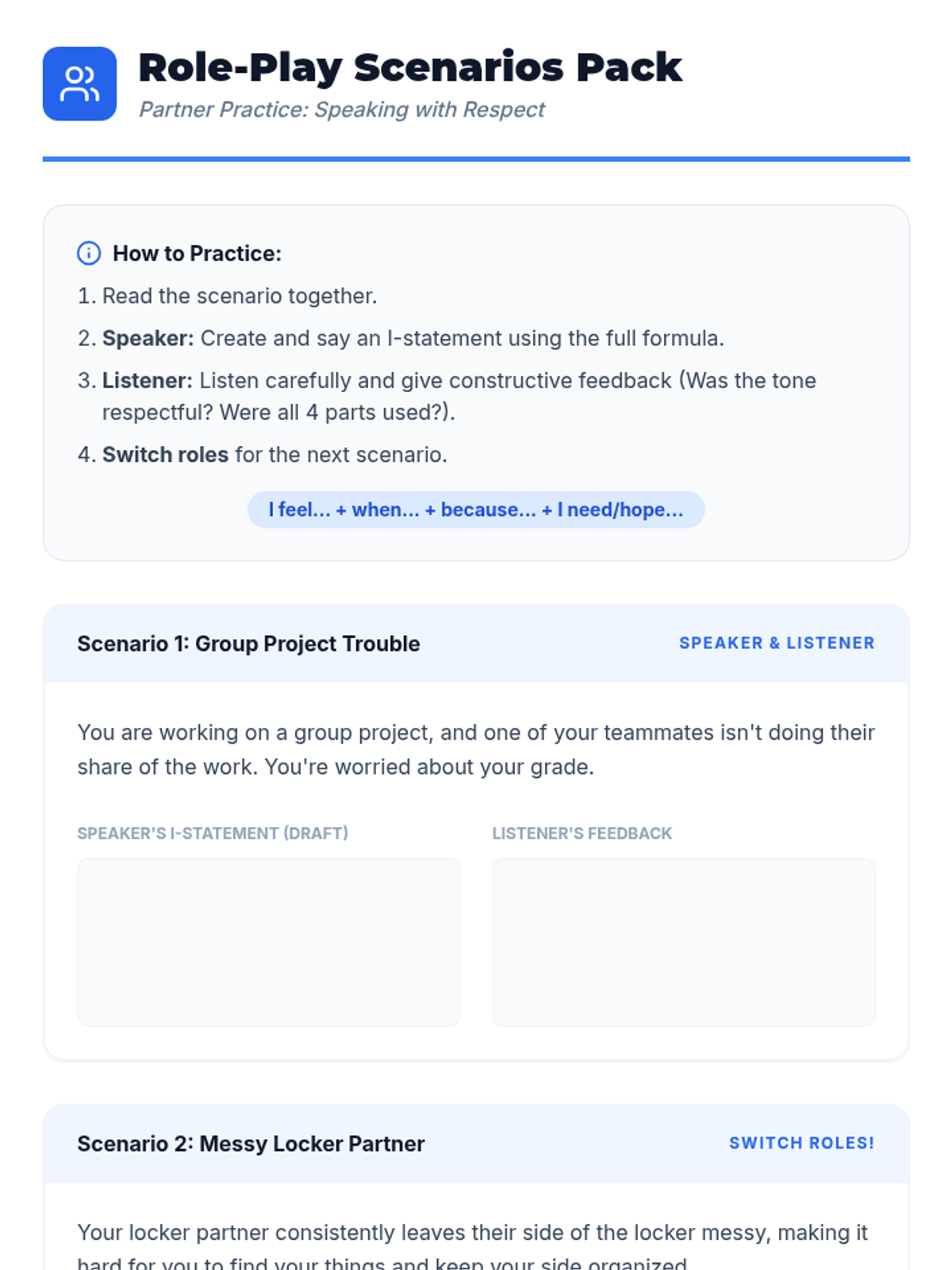Click the info circle icon beside How to Practice
The height and width of the screenshot is (1270, 952).
(x=89, y=253)
